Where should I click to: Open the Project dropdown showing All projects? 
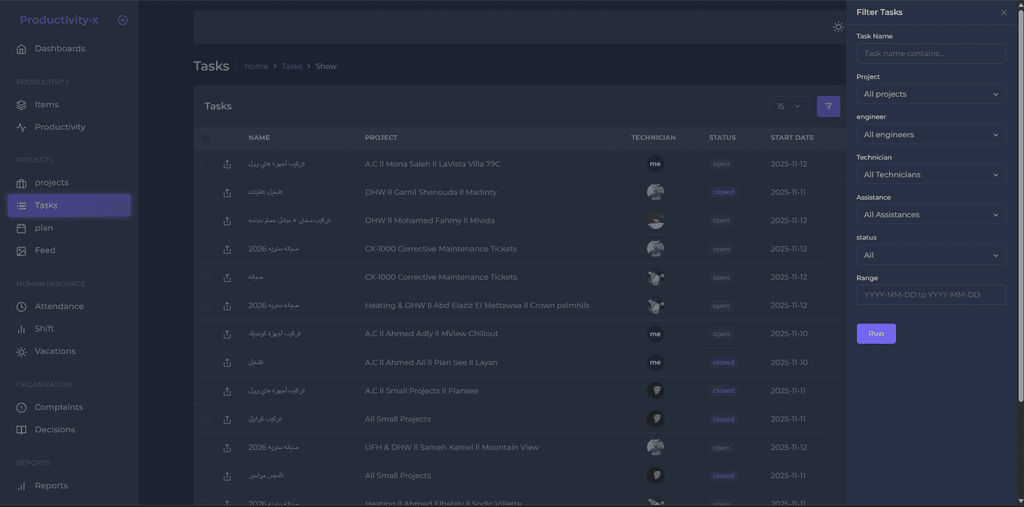tap(930, 94)
